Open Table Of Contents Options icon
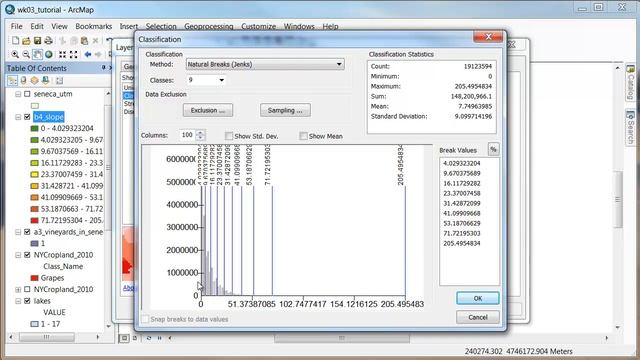The image size is (640, 360). coord(60,80)
